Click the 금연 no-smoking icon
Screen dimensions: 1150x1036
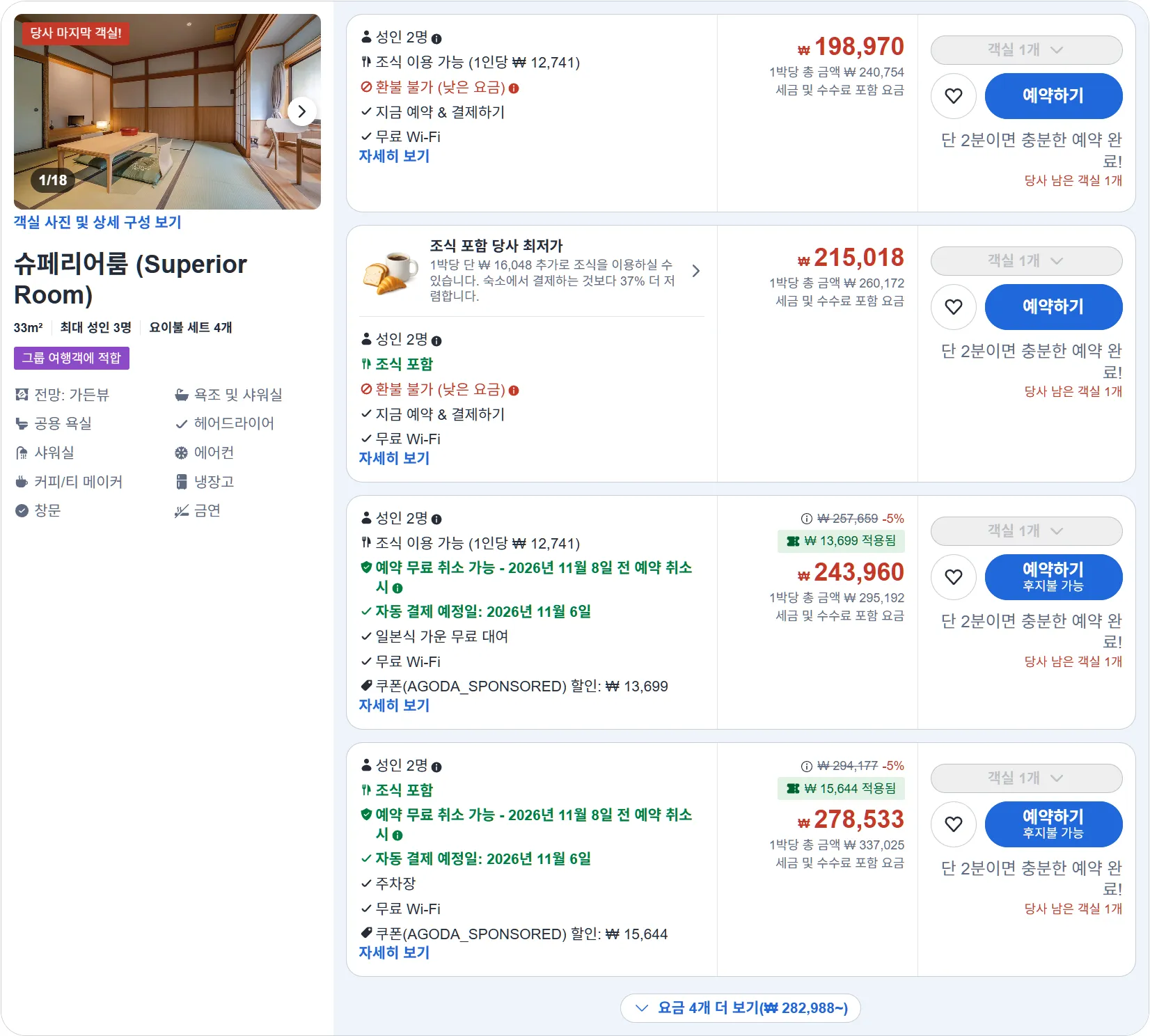coord(182,511)
